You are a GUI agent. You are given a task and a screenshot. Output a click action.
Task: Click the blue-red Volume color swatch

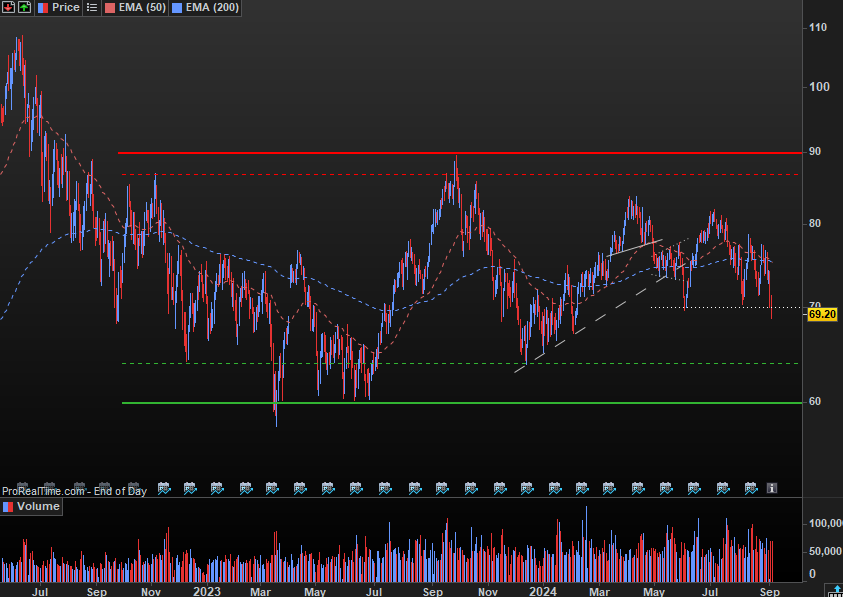pos(8,507)
